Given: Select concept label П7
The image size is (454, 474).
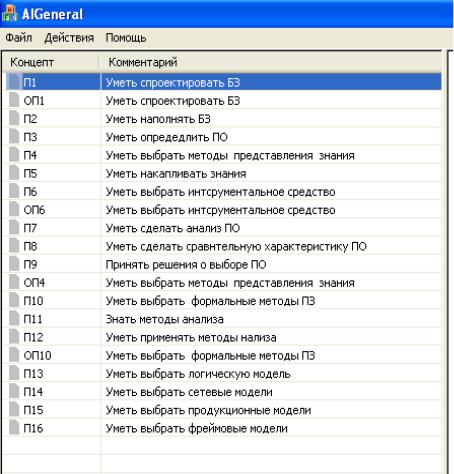Looking at the screenshot, I should coord(30,228).
